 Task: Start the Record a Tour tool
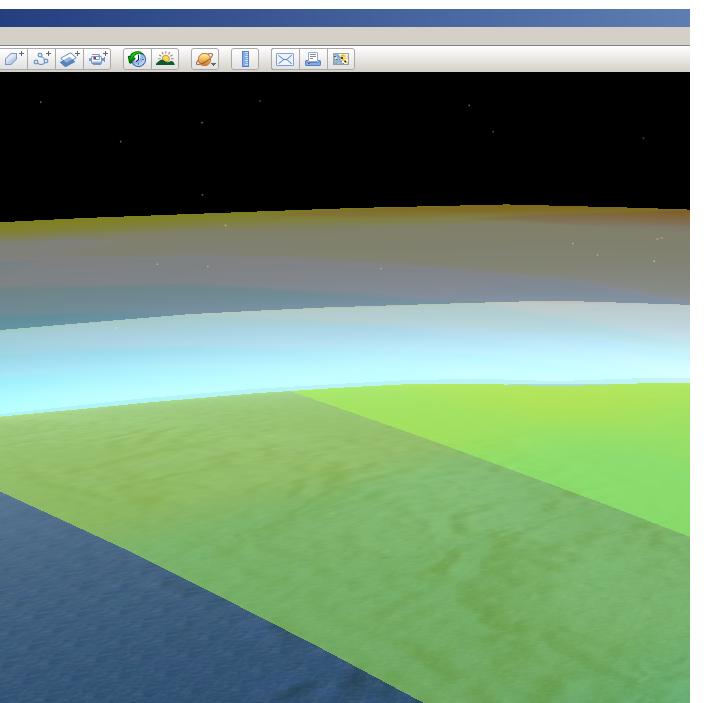[x=97, y=59]
